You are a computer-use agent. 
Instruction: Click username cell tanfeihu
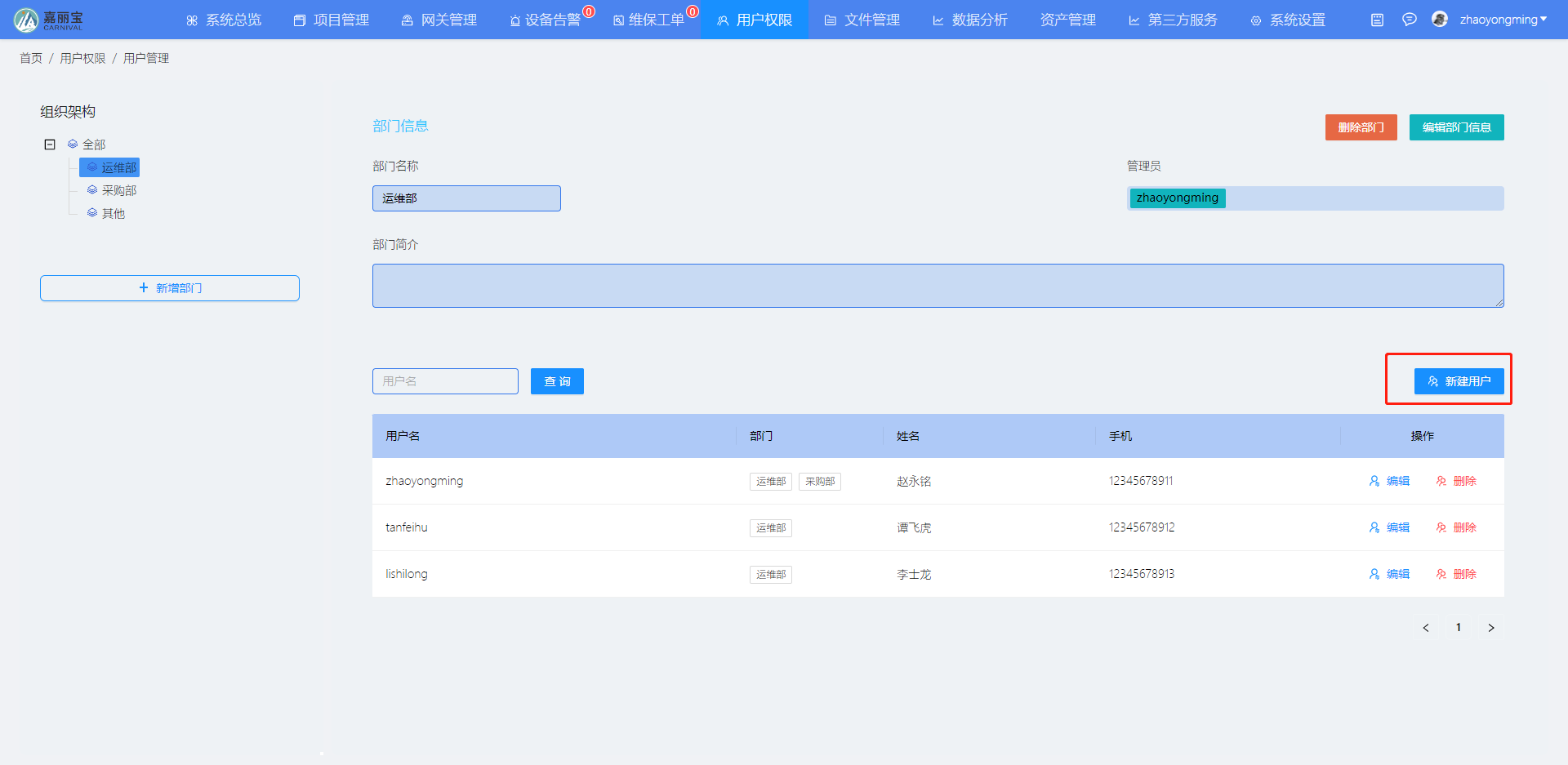click(x=407, y=527)
